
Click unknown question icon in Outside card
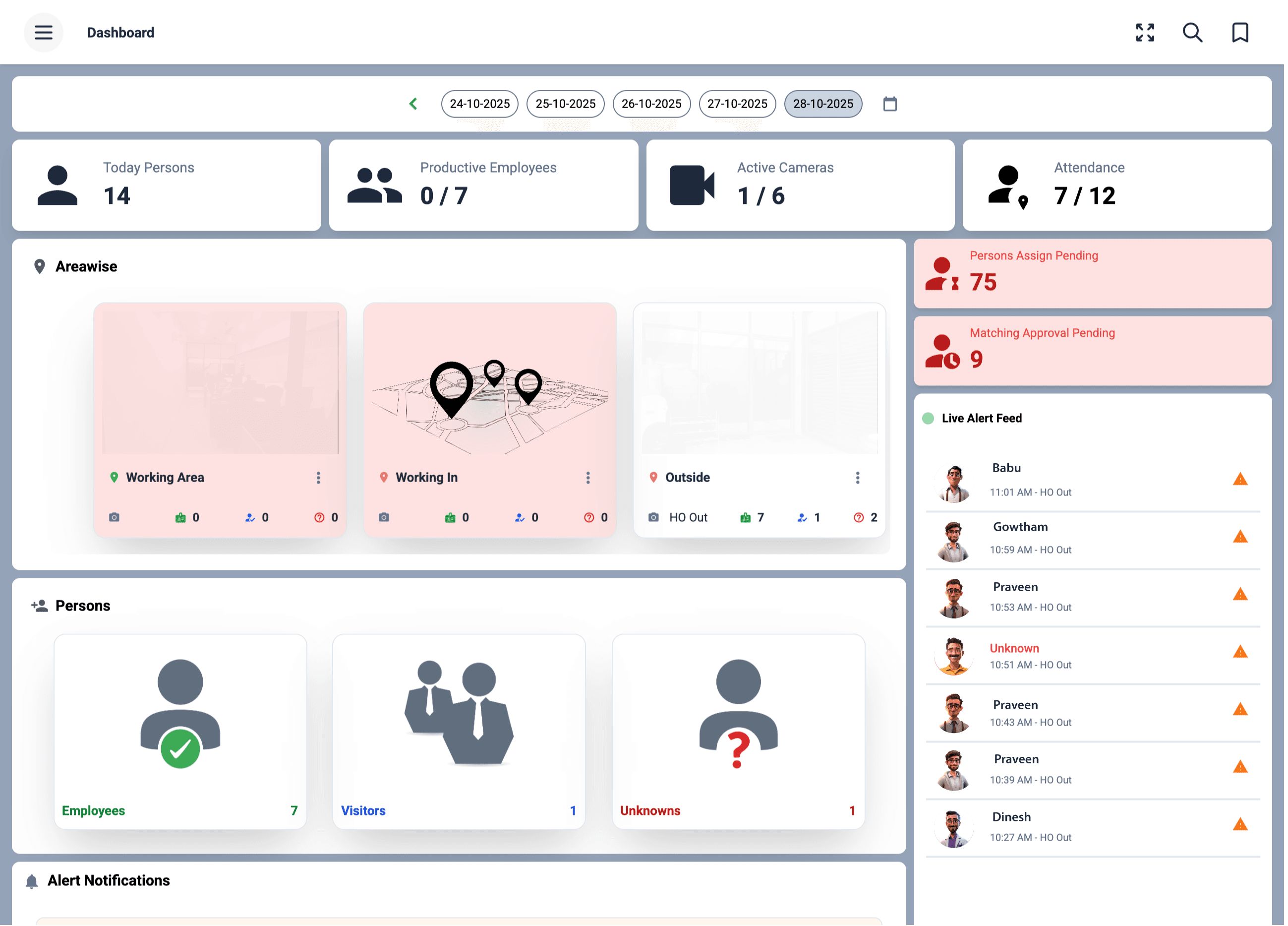[860, 518]
